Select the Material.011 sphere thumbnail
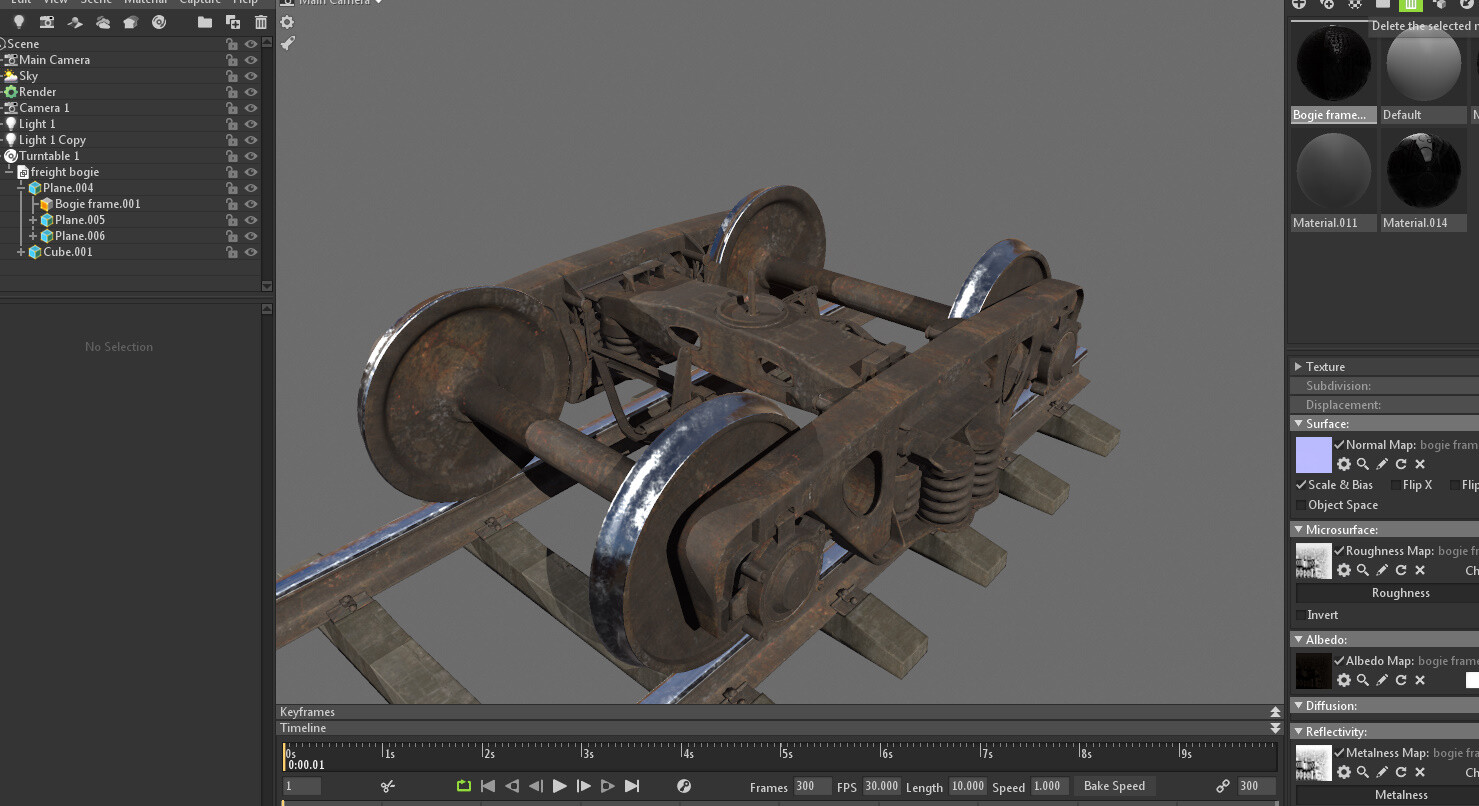 (x=1333, y=170)
